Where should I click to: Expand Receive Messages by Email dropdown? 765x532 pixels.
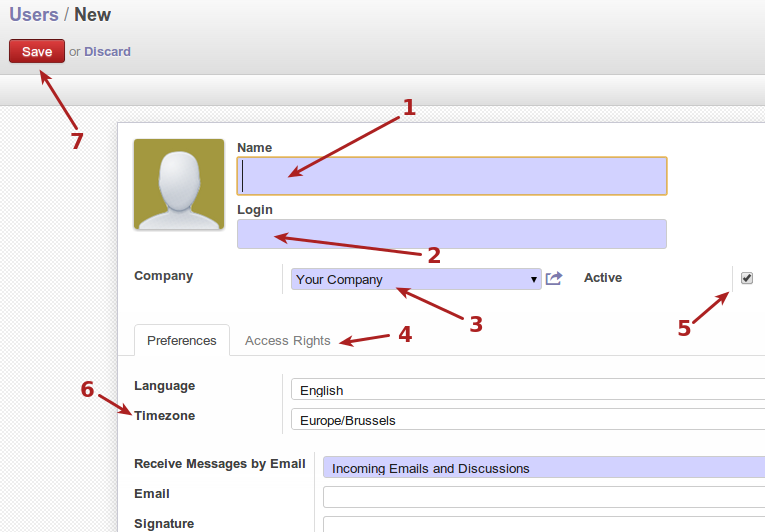tap(545, 467)
